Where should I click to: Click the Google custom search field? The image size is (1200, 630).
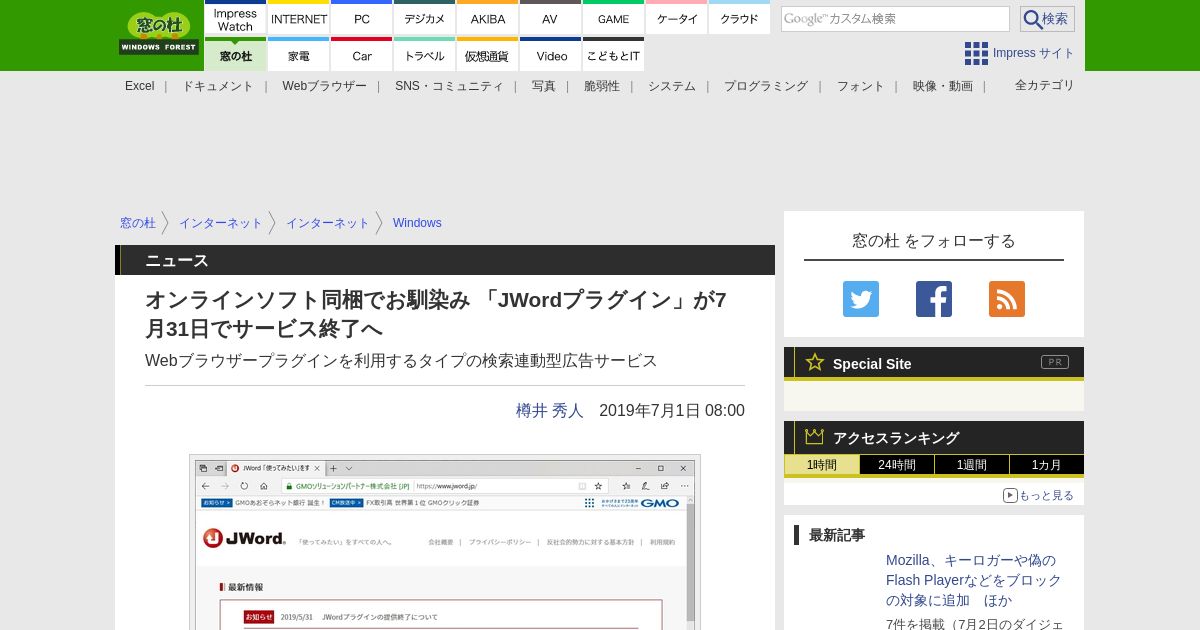click(x=894, y=19)
